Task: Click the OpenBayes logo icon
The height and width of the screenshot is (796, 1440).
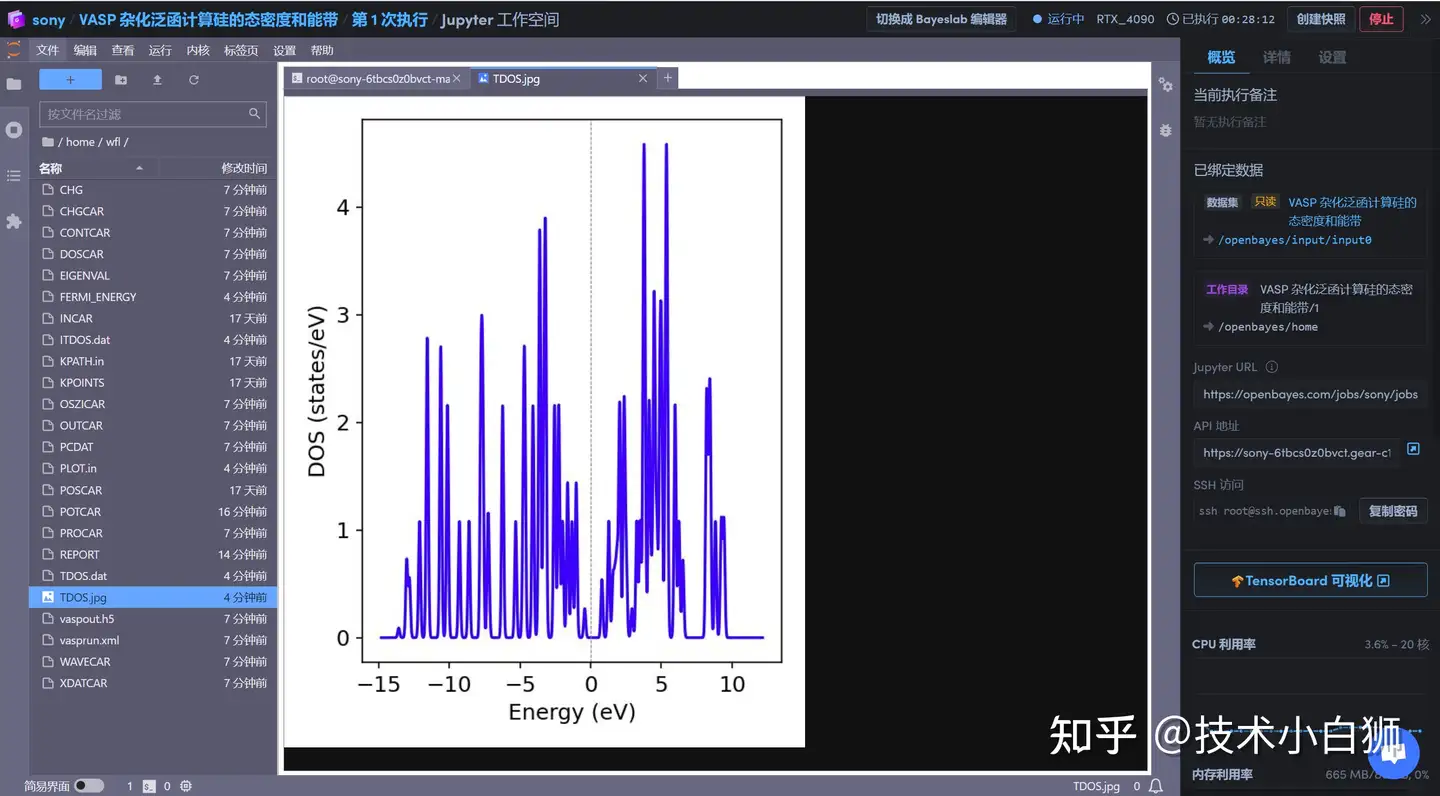Action: pos(15,19)
